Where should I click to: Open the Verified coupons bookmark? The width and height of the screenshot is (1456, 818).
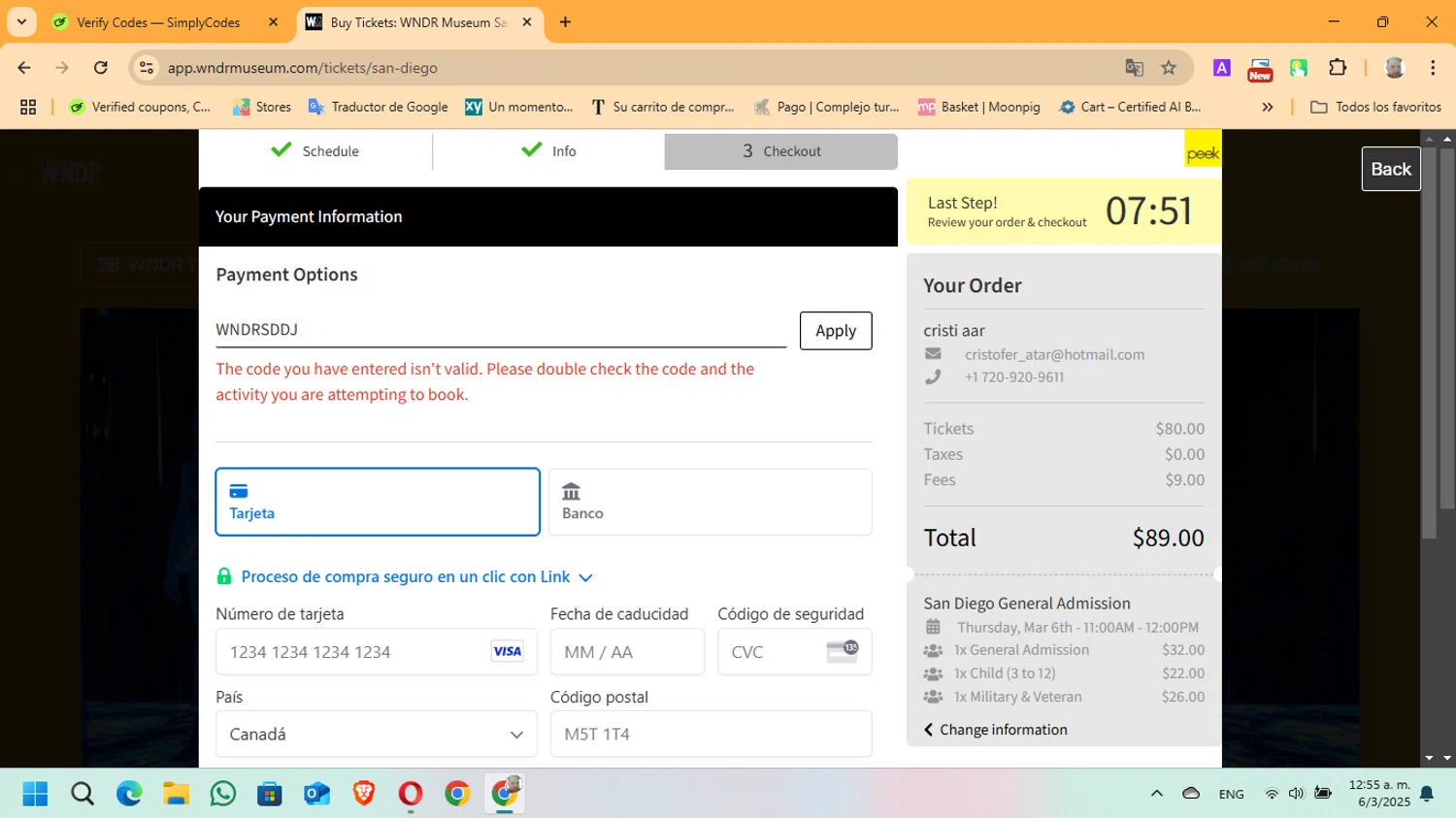tap(140, 107)
